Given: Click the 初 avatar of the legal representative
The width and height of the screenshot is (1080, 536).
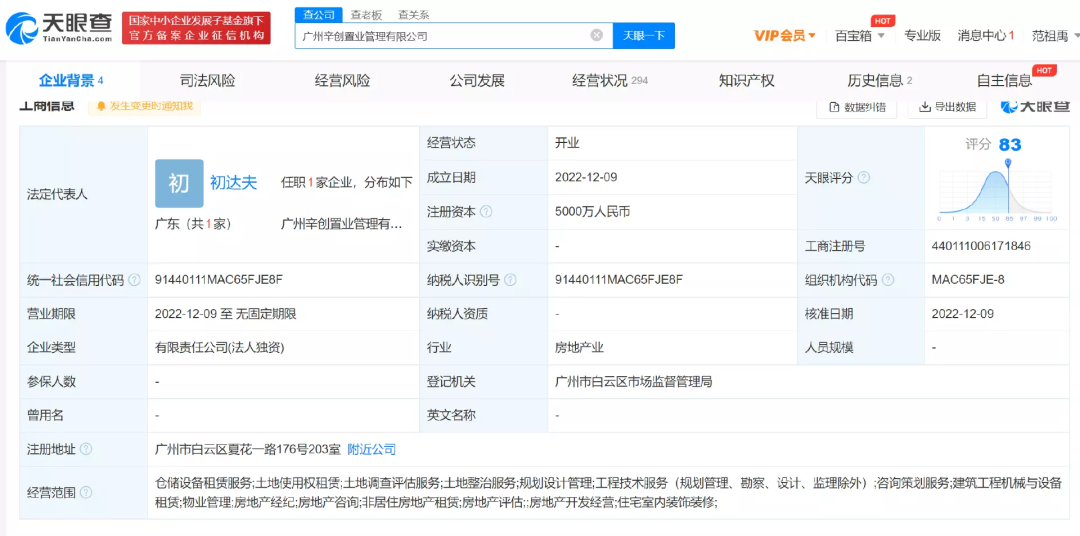Looking at the screenshot, I should [179, 183].
